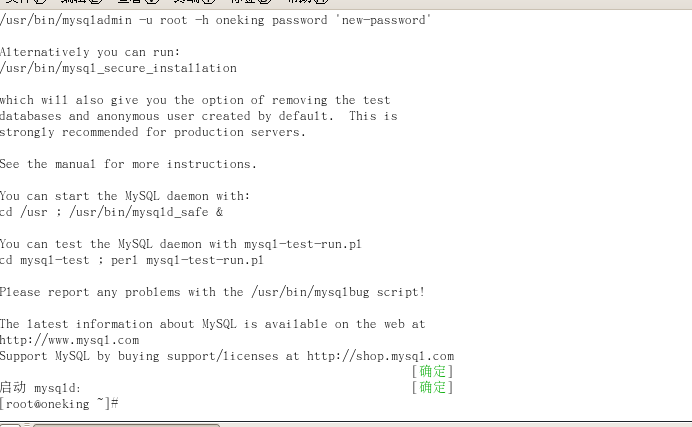Click the small tab at the bottom left
This screenshot has height=427, width=692.
tap(11, 425)
